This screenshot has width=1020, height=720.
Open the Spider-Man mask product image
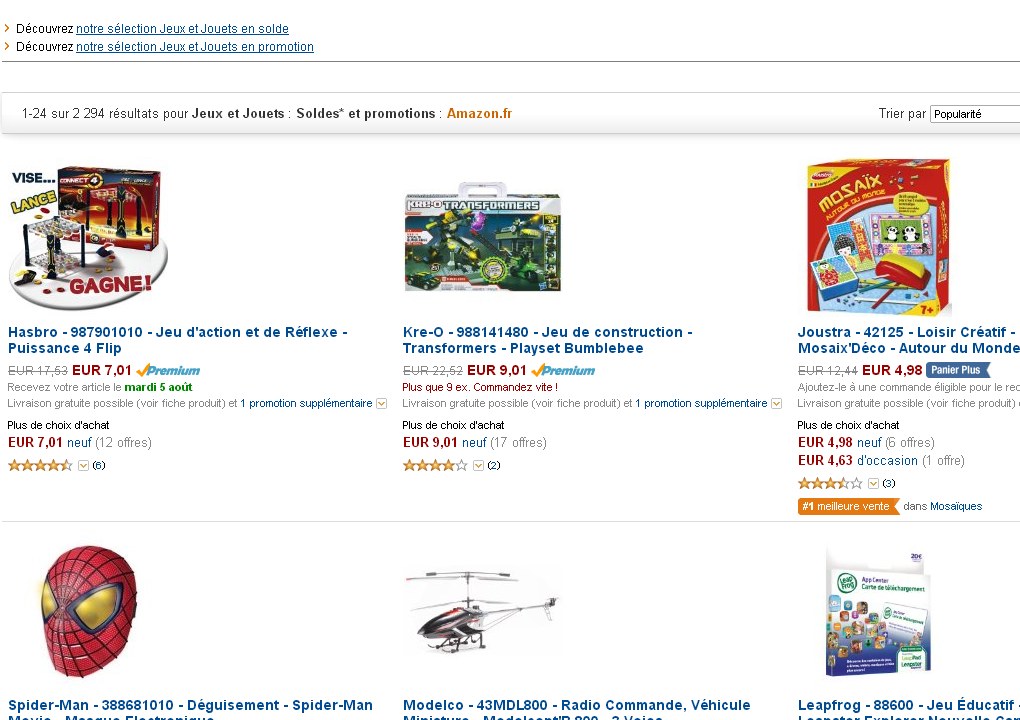point(88,611)
